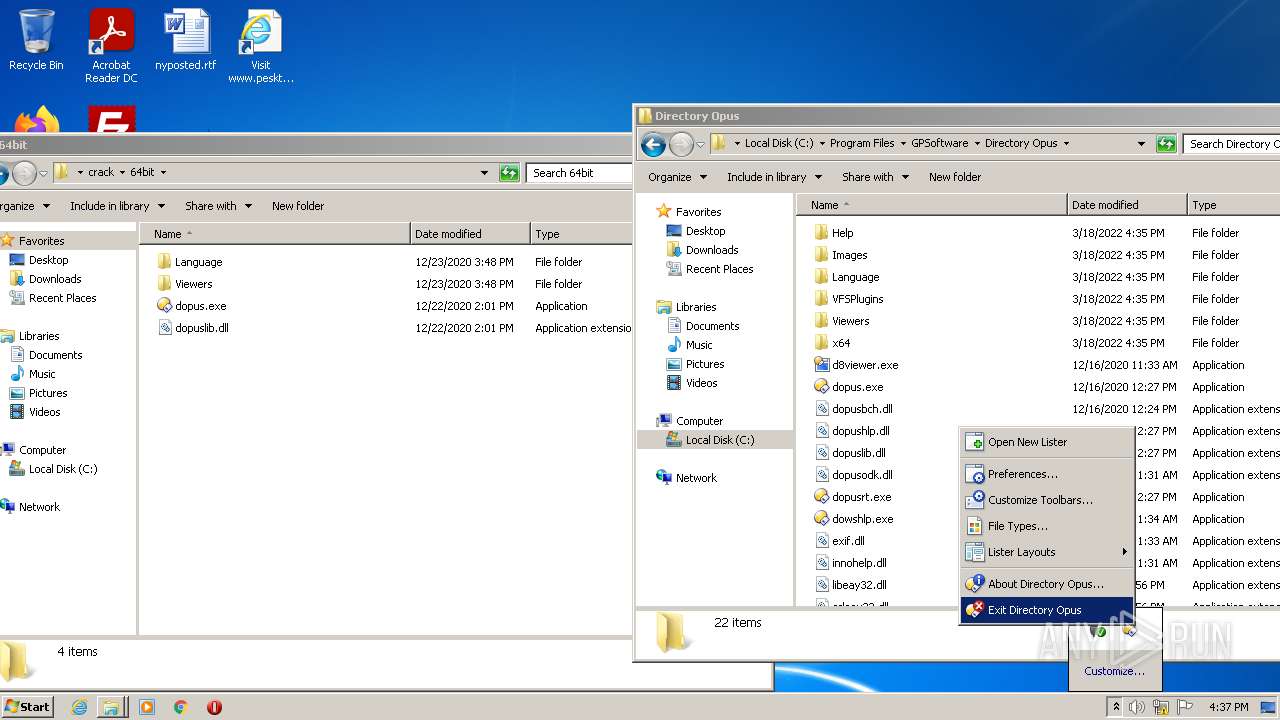
Task: Open Recycle Bin desktop icon
Action: (36, 42)
